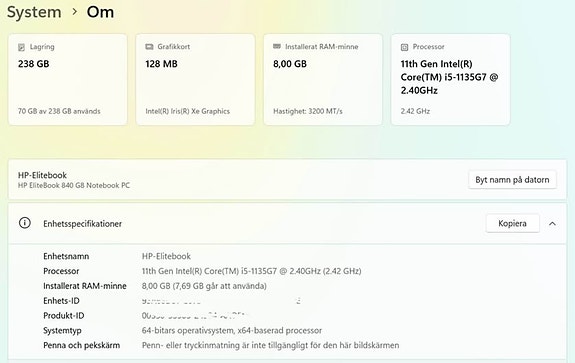The image size is (575, 363).
Task: Click the Enhetsnamn row label
Action: (x=66, y=256)
